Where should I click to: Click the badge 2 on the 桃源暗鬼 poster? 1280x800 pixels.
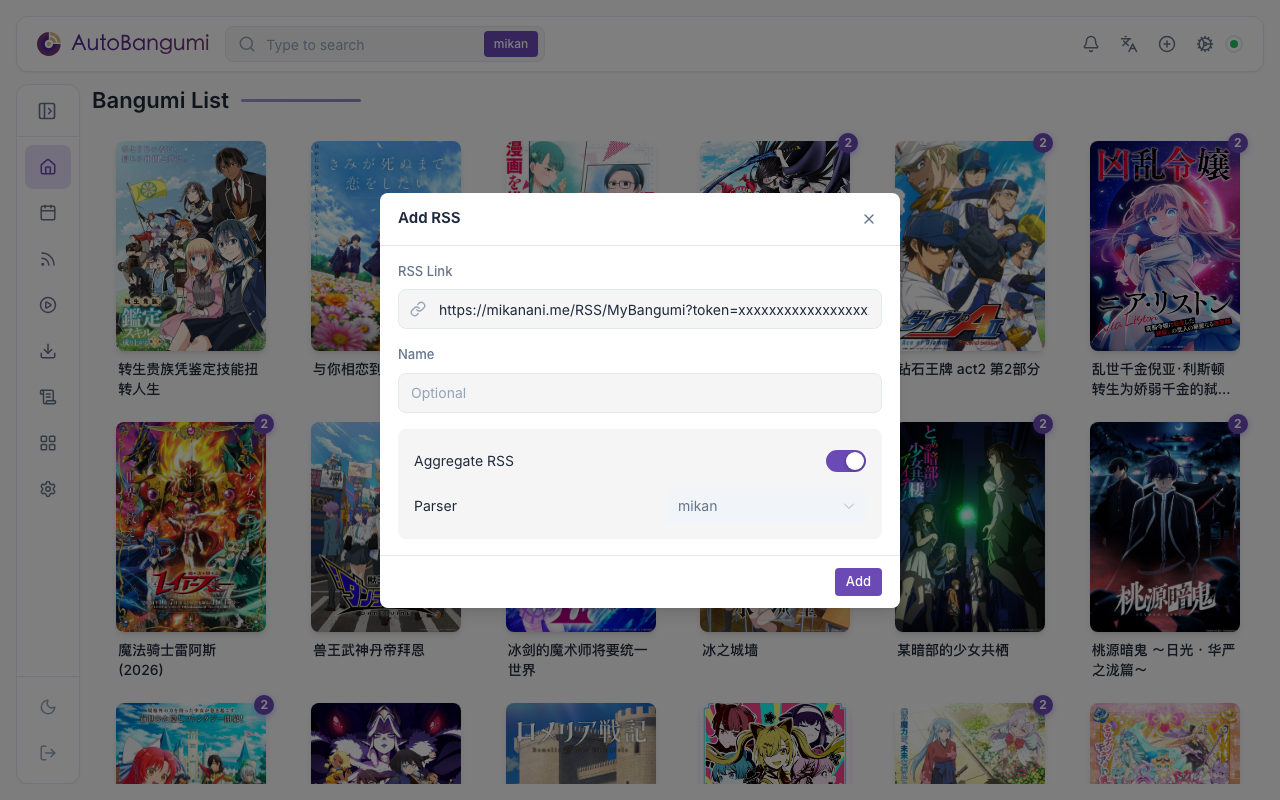click(x=1238, y=424)
